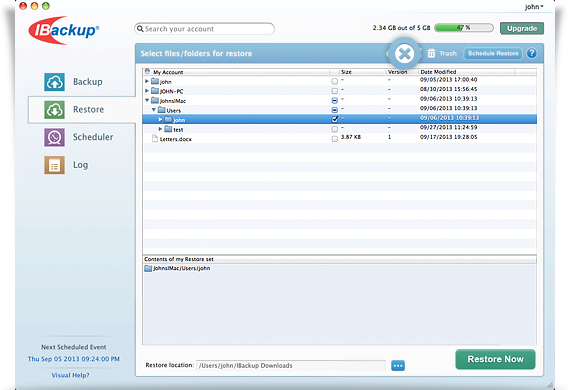This screenshot has height=390, width=570.
Task: Expand the test folder triangle
Action: 160,129
